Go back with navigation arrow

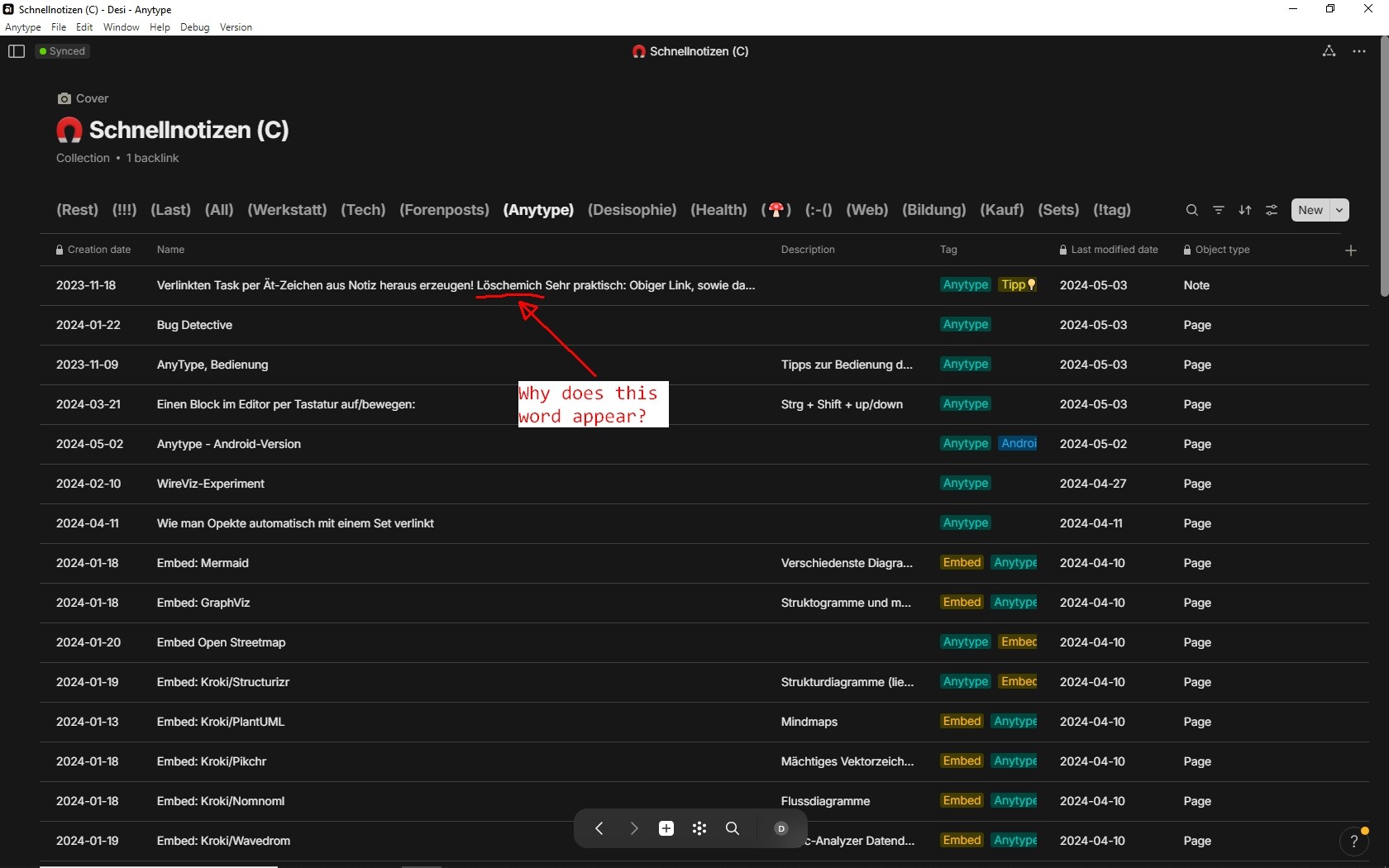click(x=599, y=828)
